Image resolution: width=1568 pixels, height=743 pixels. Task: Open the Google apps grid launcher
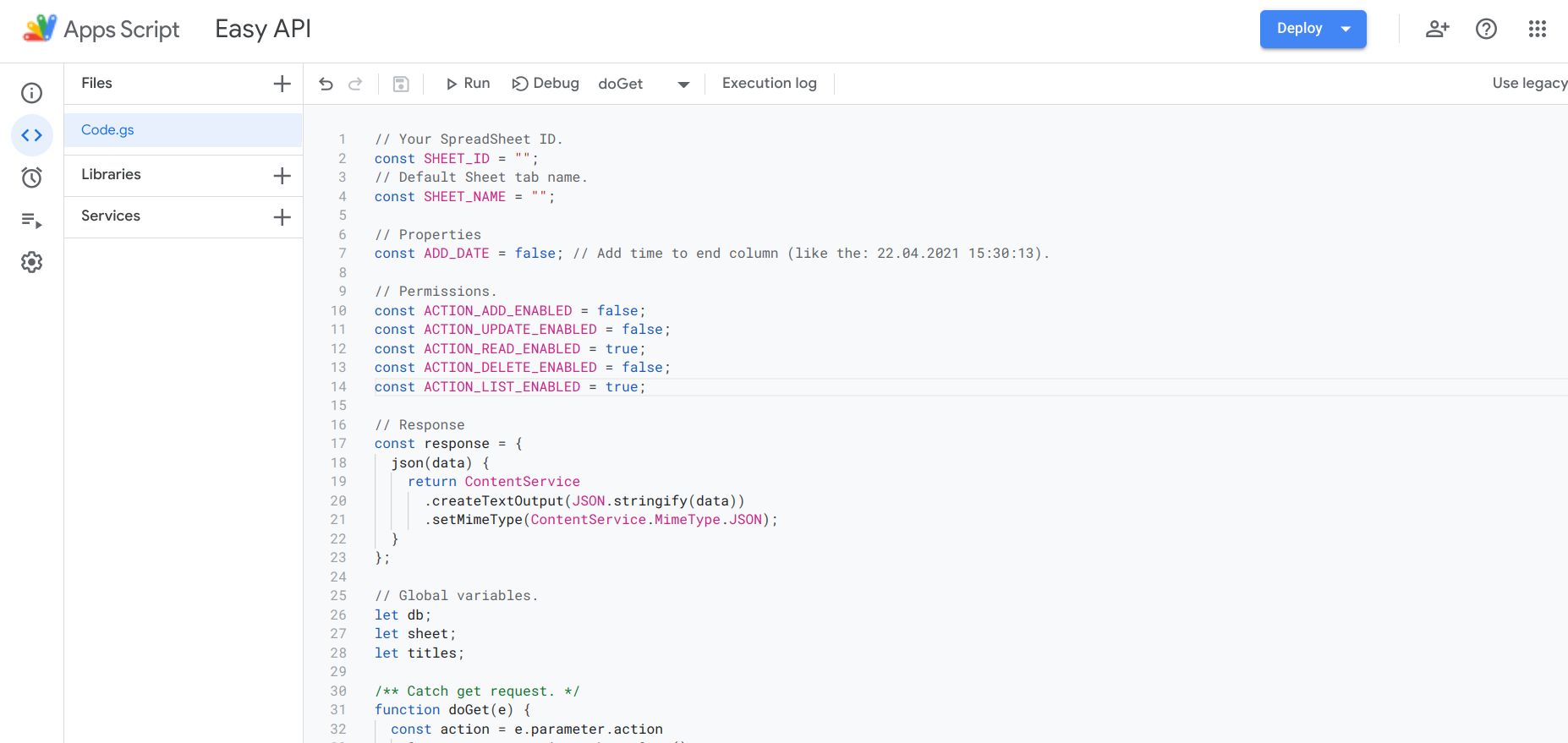click(x=1537, y=29)
